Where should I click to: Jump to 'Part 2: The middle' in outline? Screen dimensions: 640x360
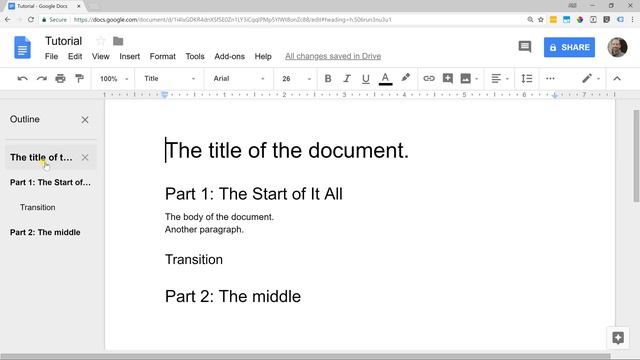point(45,232)
